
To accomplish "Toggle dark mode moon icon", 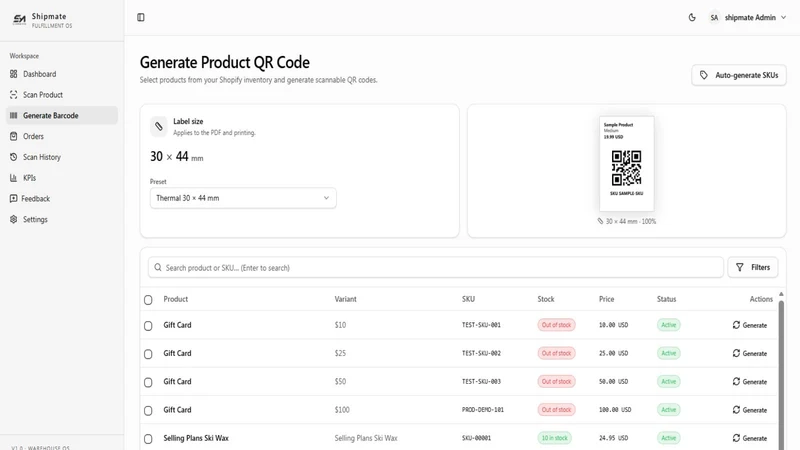I will tap(692, 17).
